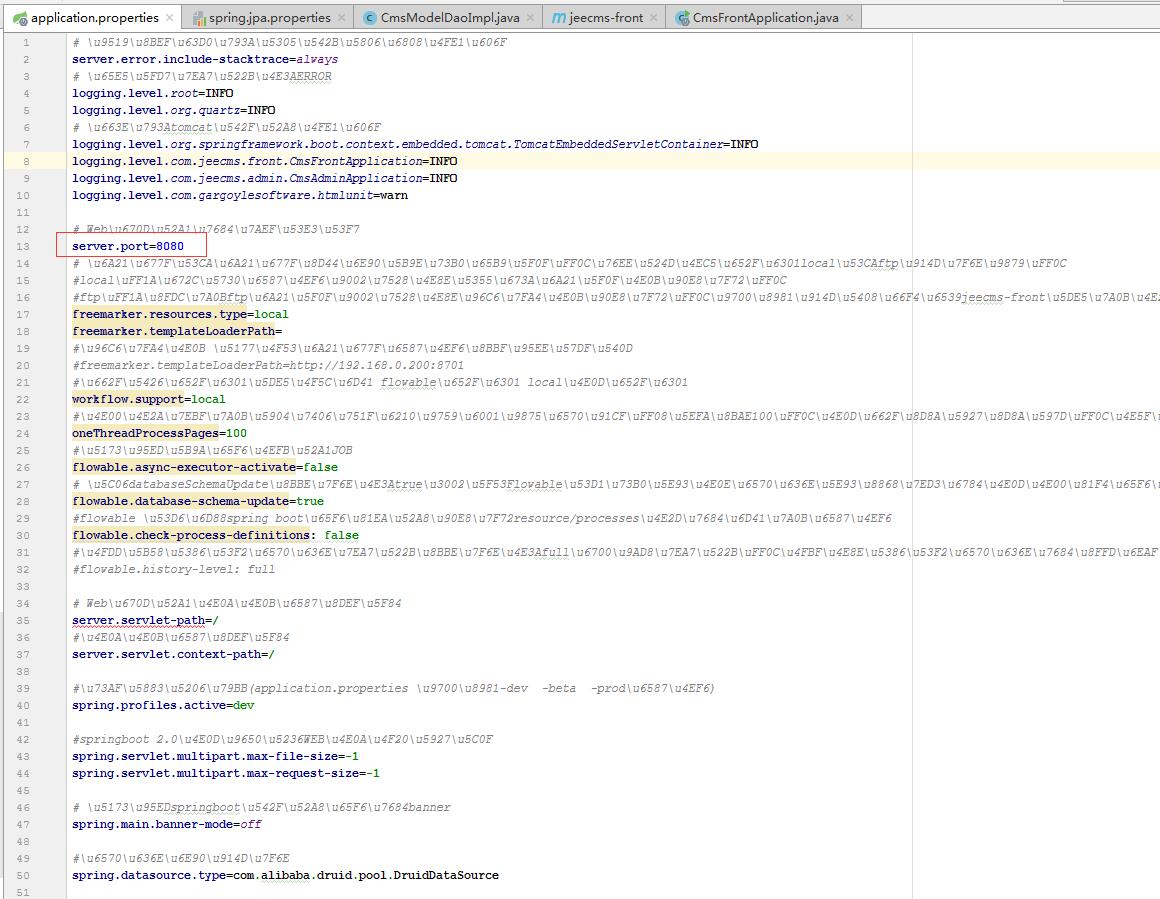Close the CmsModelDaoImpl.java tab
Viewport: 1160px width, 899px height.
(531, 18)
